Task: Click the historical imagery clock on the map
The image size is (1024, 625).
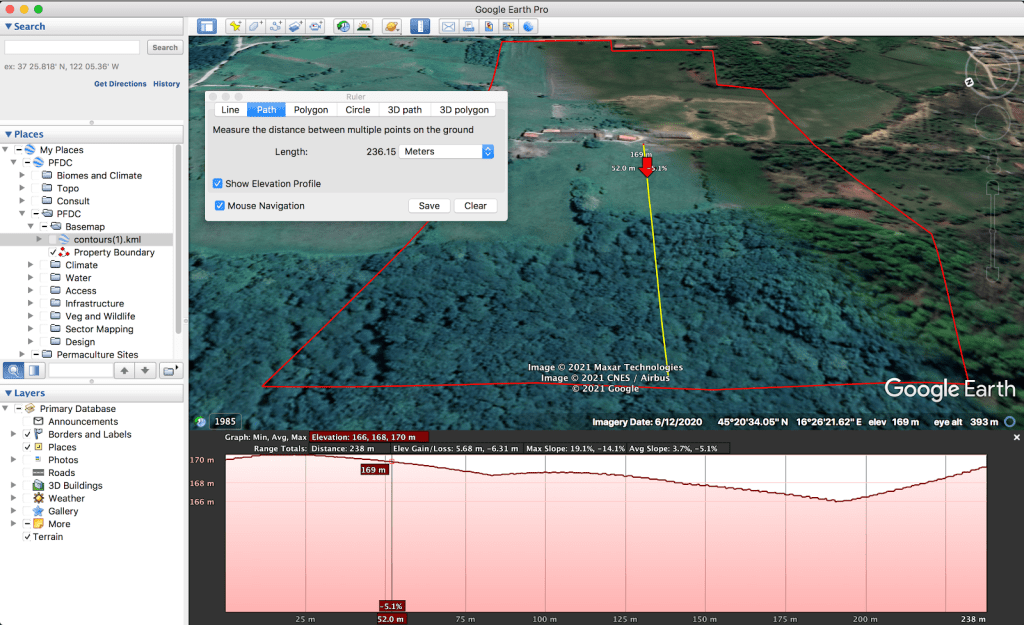Action: [x=200, y=422]
